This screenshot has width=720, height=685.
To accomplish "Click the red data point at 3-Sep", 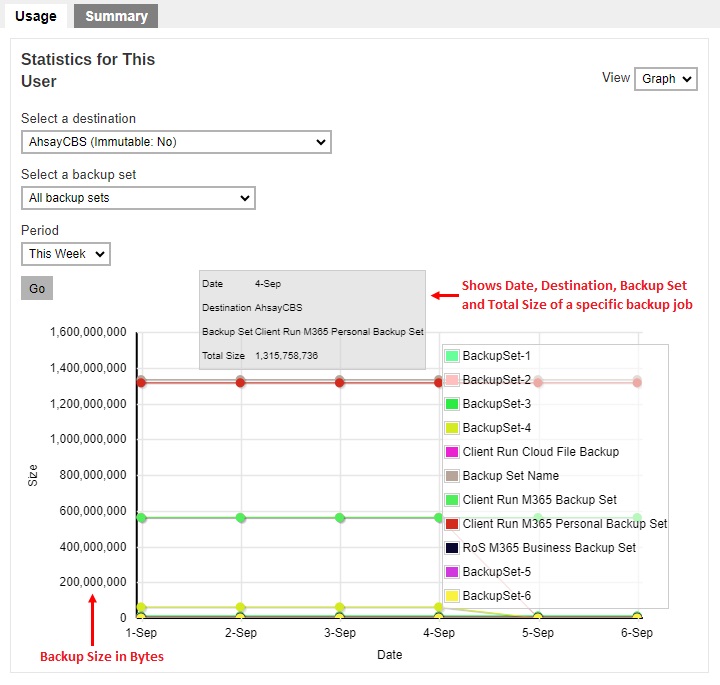I will tap(340, 382).
